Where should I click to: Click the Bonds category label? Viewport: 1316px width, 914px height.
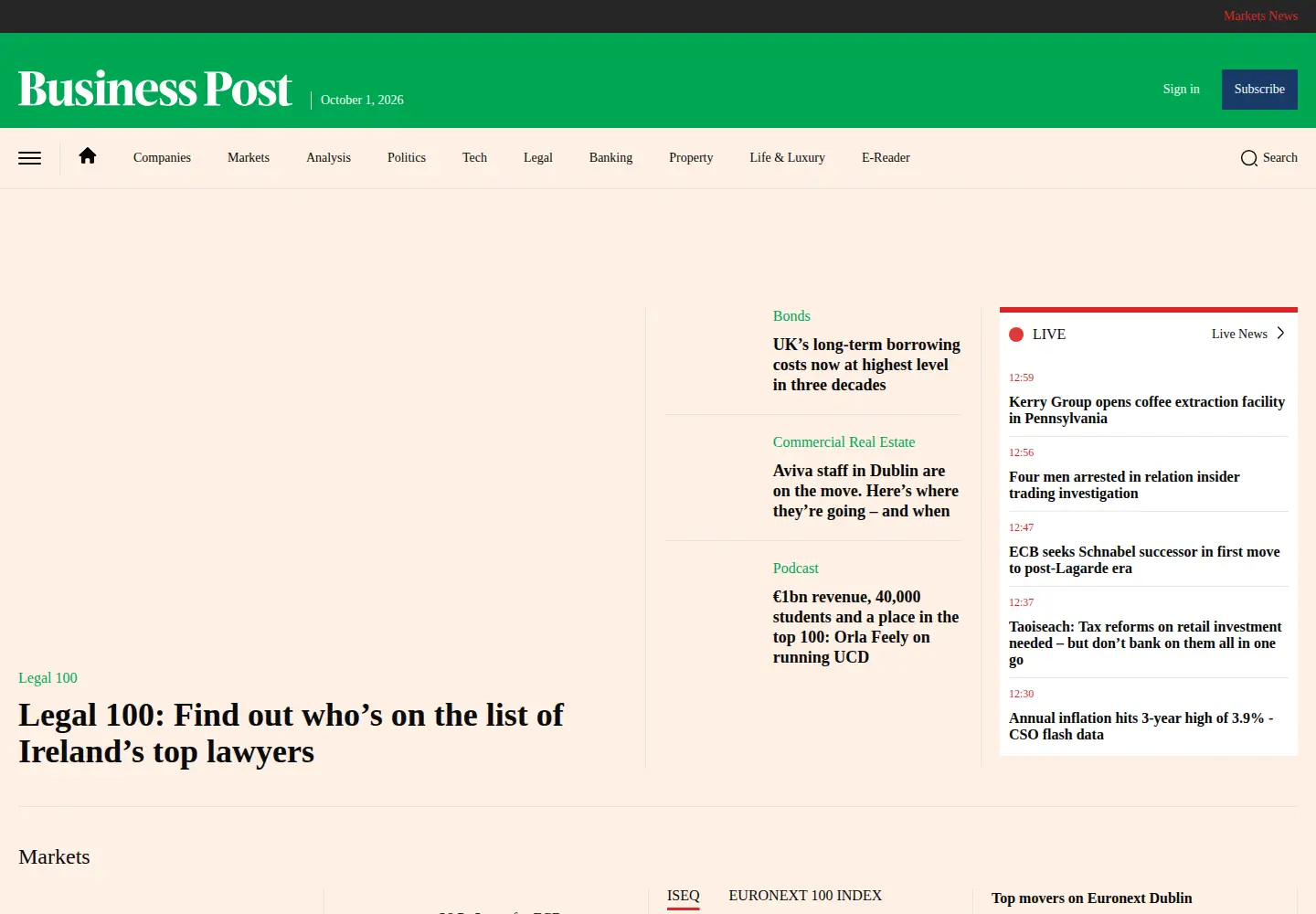tap(791, 316)
